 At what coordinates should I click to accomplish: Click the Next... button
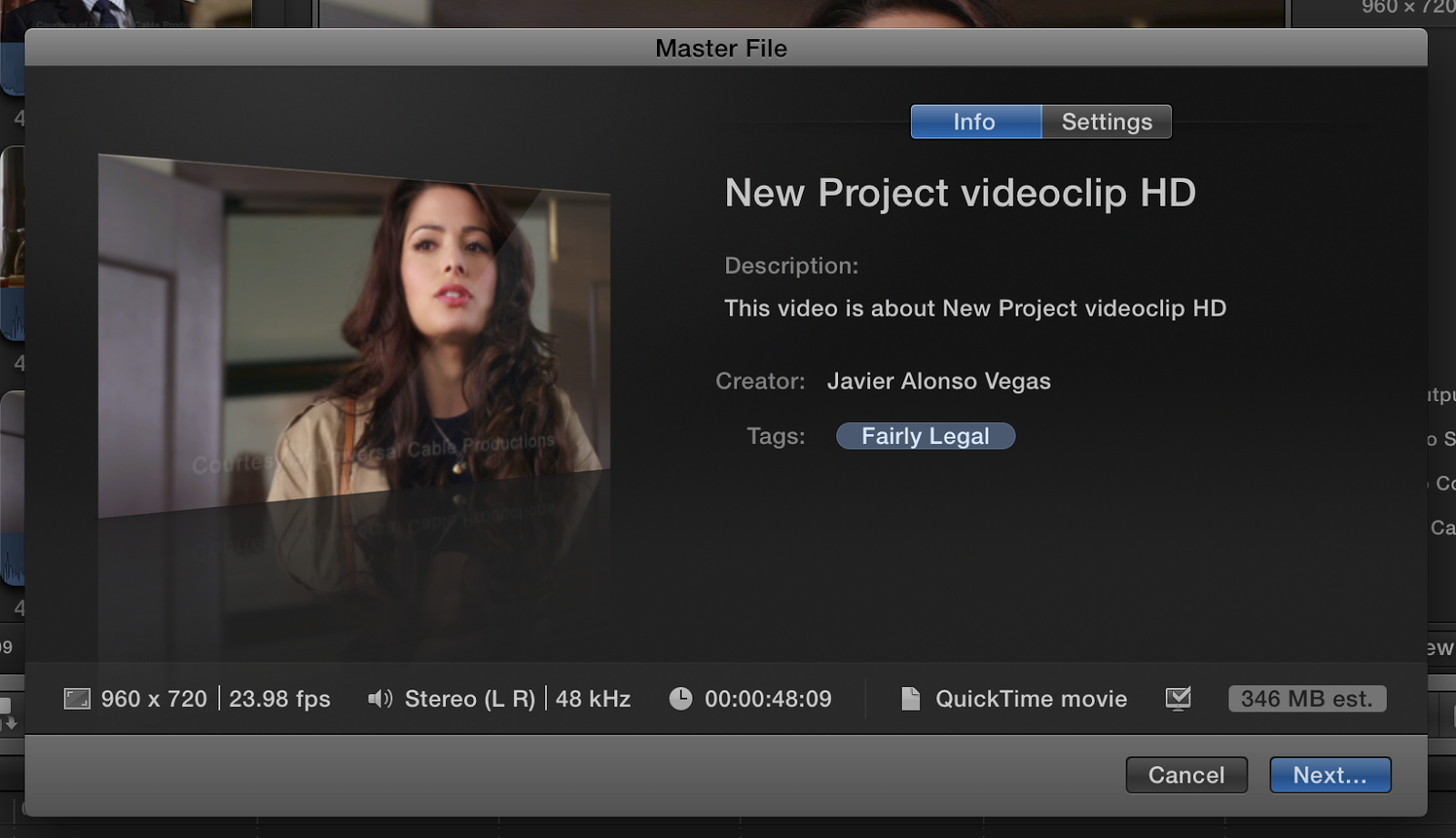click(1329, 774)
